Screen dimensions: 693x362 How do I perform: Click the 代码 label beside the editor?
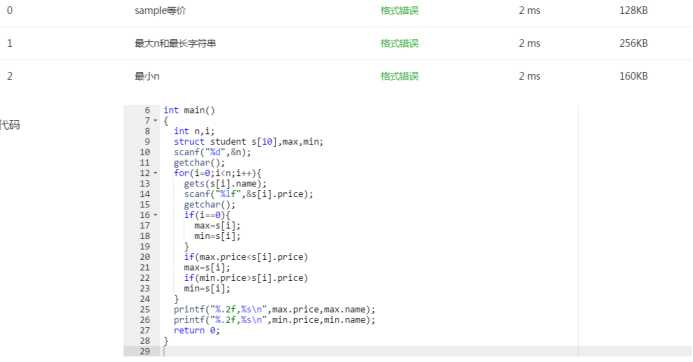[10, 125]
